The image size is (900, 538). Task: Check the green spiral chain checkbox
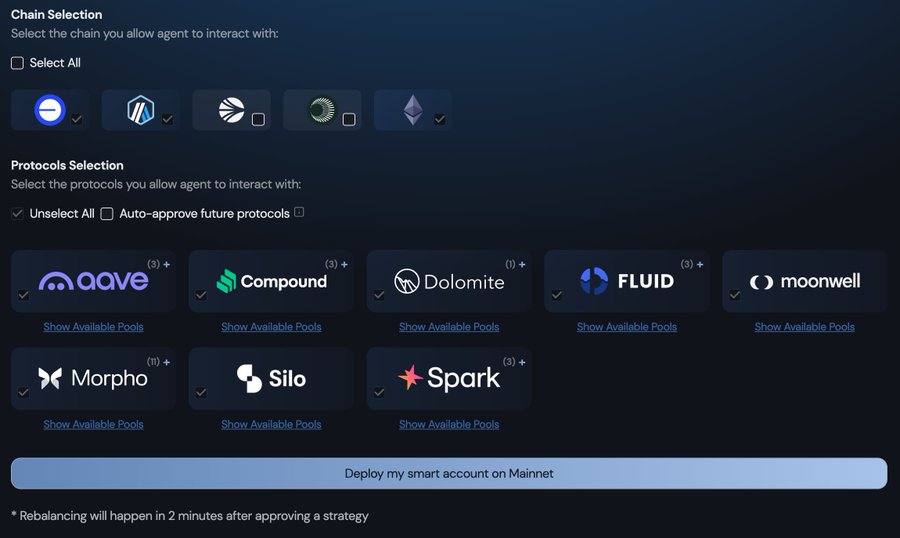point(349,119)
